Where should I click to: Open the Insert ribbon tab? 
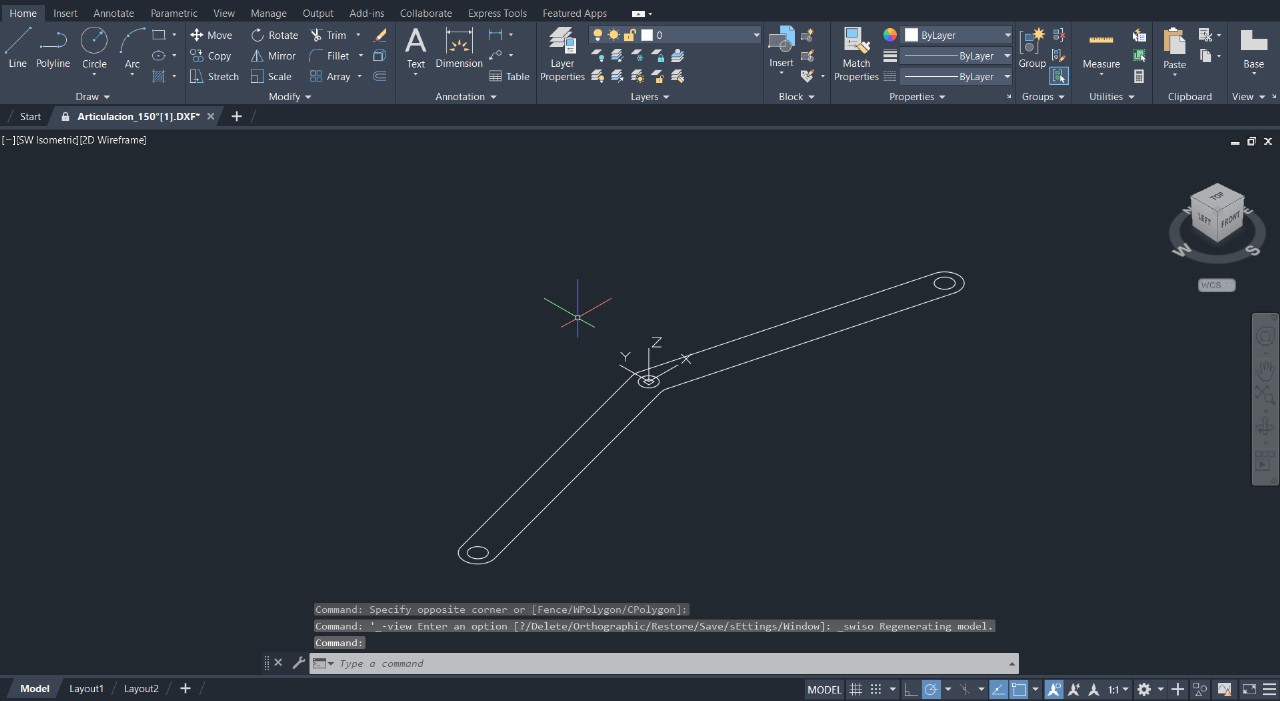(65, 13)
